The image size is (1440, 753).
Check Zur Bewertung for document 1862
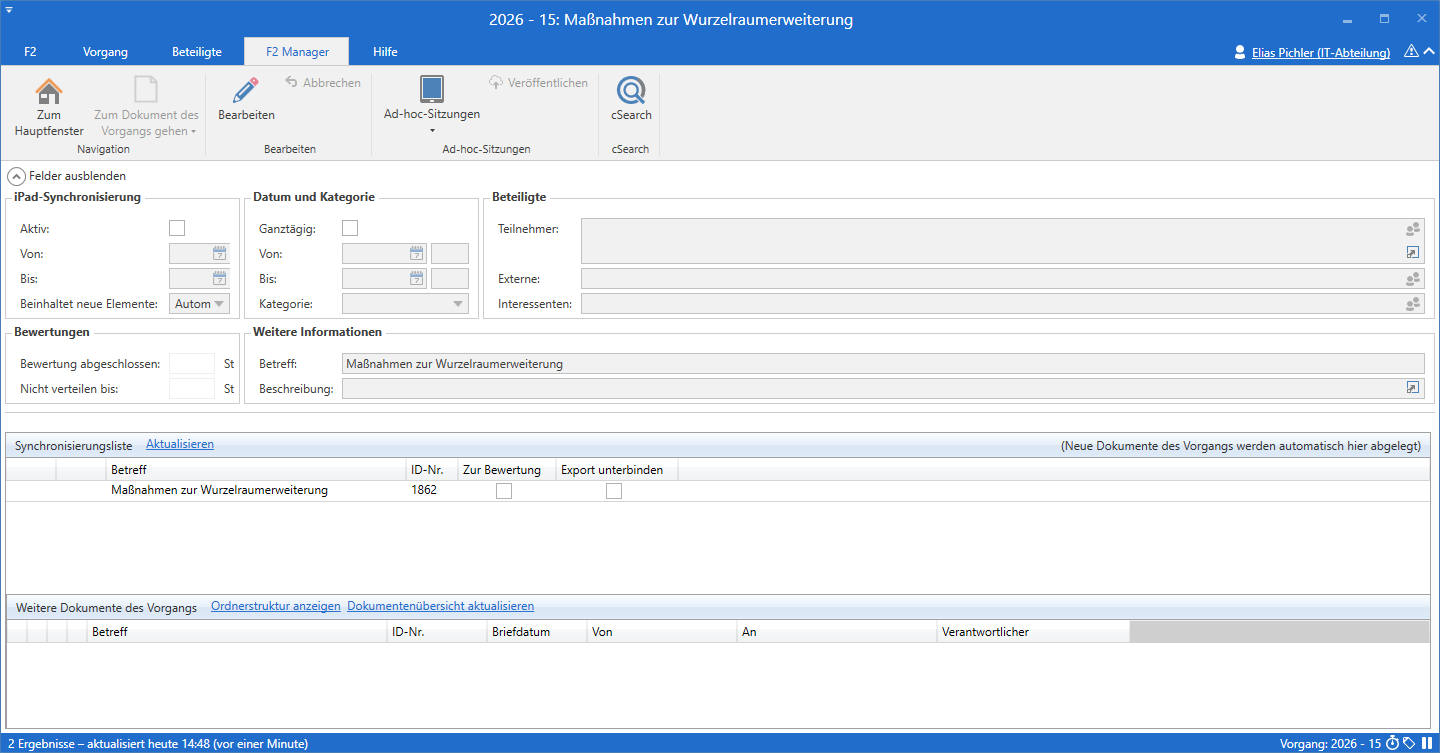(x=504, y=491)
